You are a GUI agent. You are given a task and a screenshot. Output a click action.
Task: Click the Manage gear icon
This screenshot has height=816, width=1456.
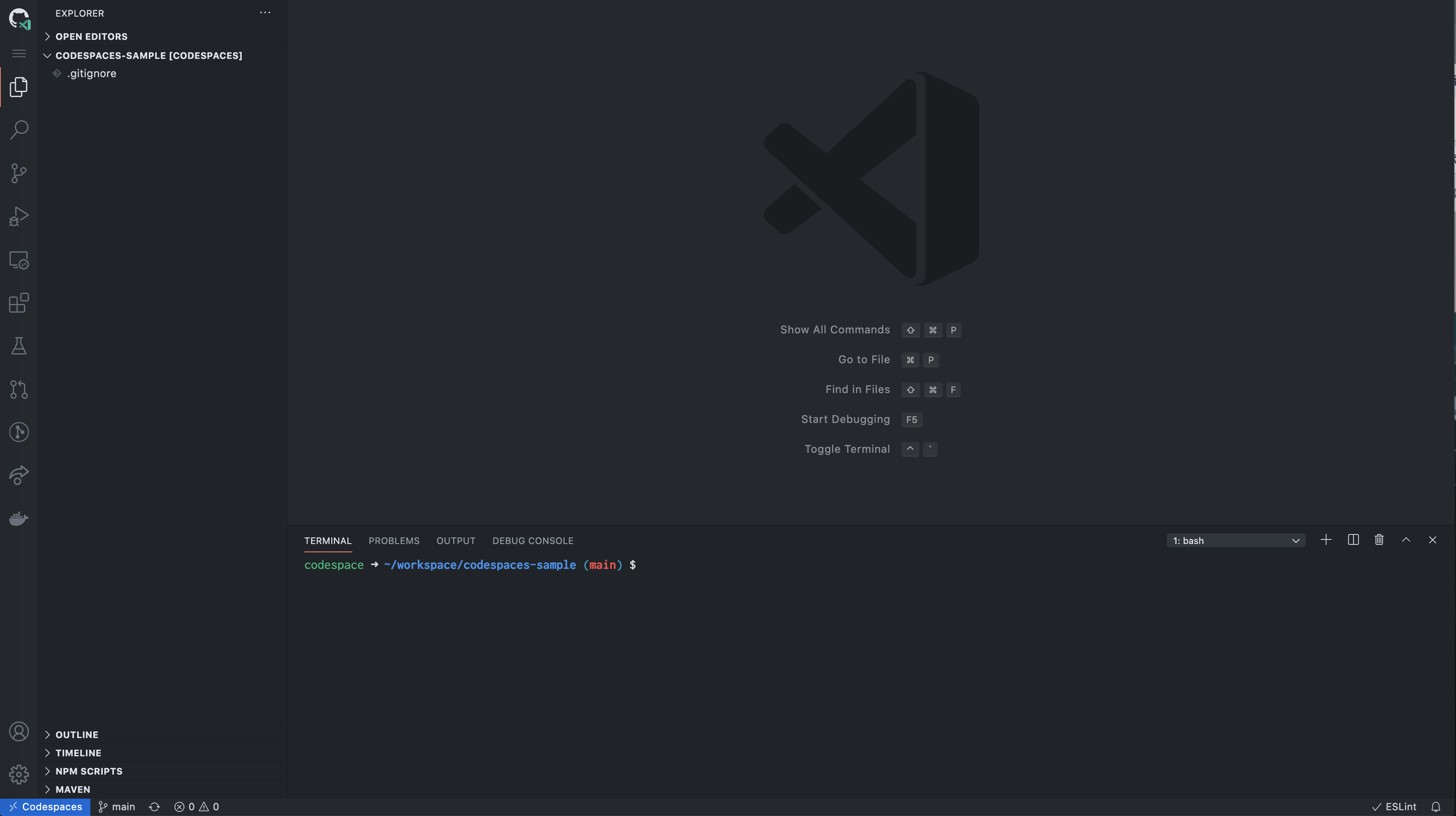[x=19, y=774]
